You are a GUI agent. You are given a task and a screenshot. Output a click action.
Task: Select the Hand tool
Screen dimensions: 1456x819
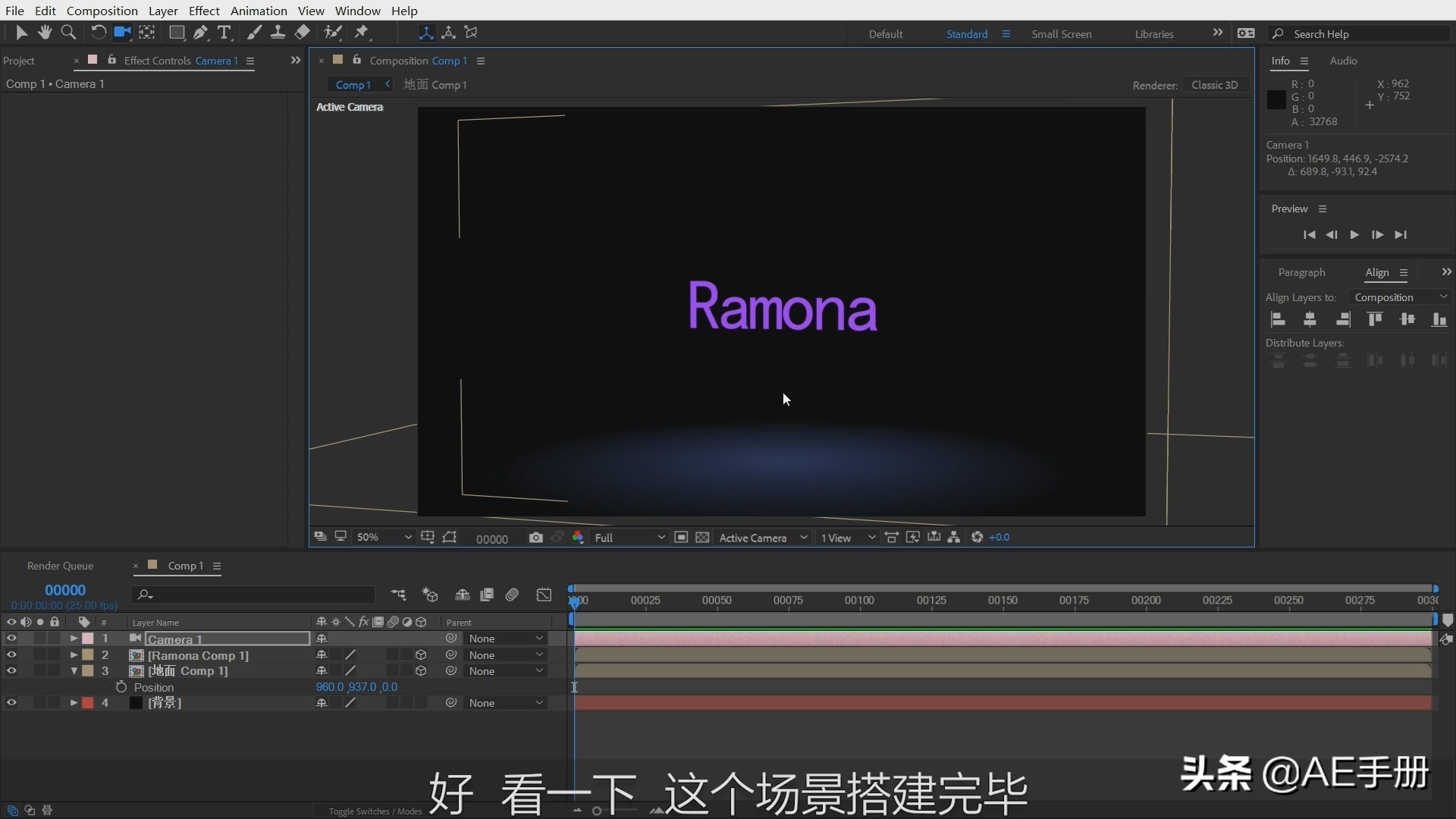point(45,32)
